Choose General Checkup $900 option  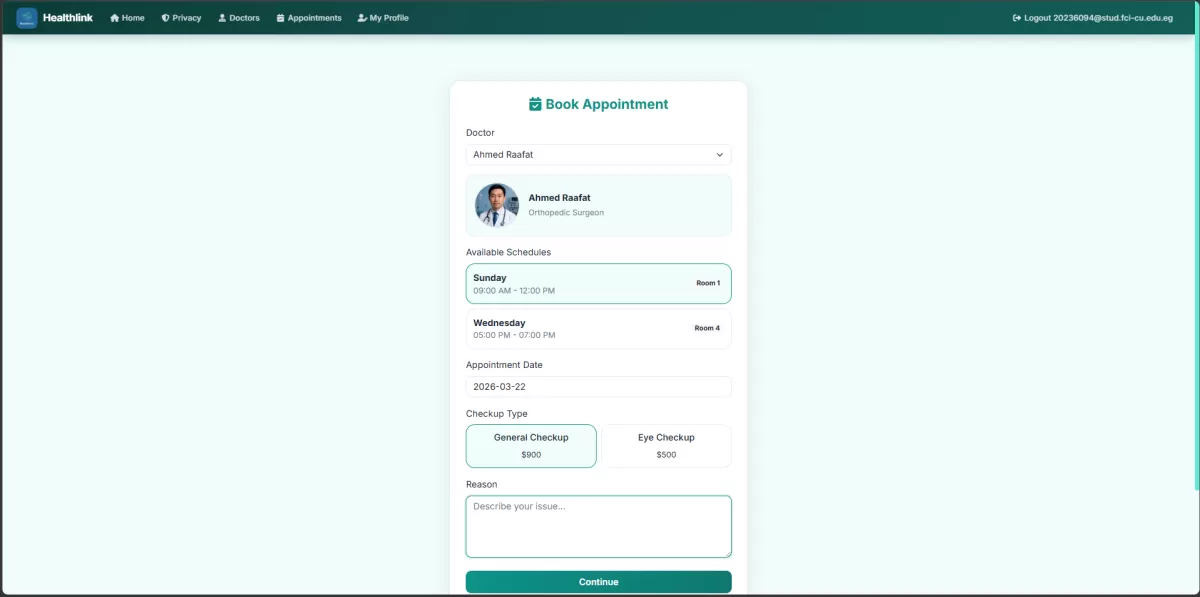point(531,446)
